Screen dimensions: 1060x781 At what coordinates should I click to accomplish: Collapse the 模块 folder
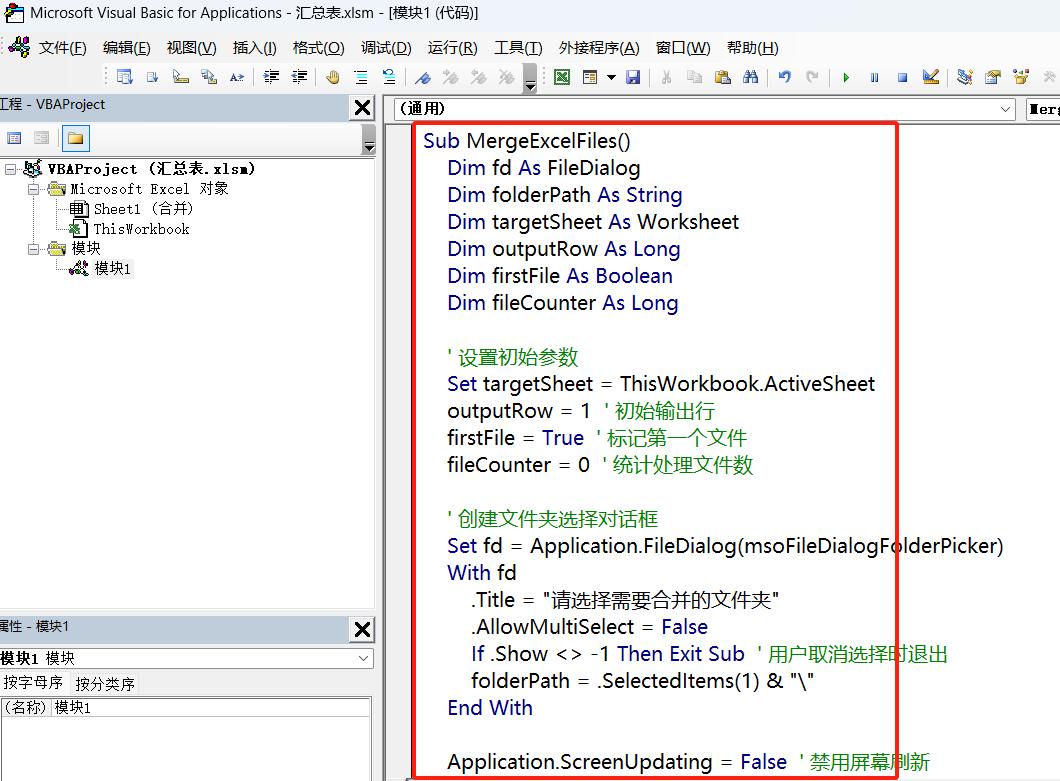coord(33,249)
